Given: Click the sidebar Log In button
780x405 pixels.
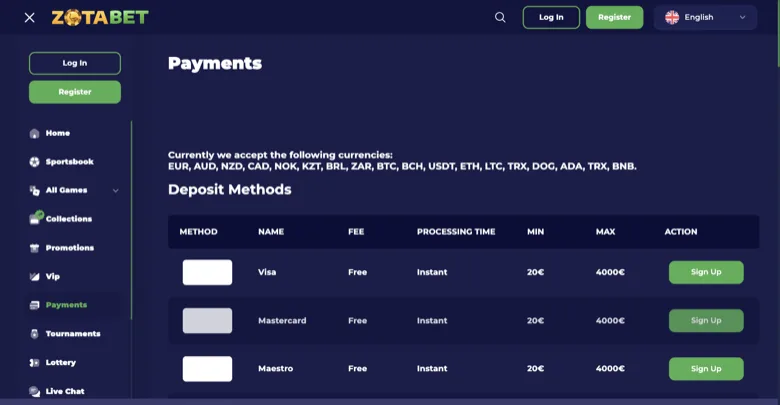Looking at the screenshot, I should point(75,63).
